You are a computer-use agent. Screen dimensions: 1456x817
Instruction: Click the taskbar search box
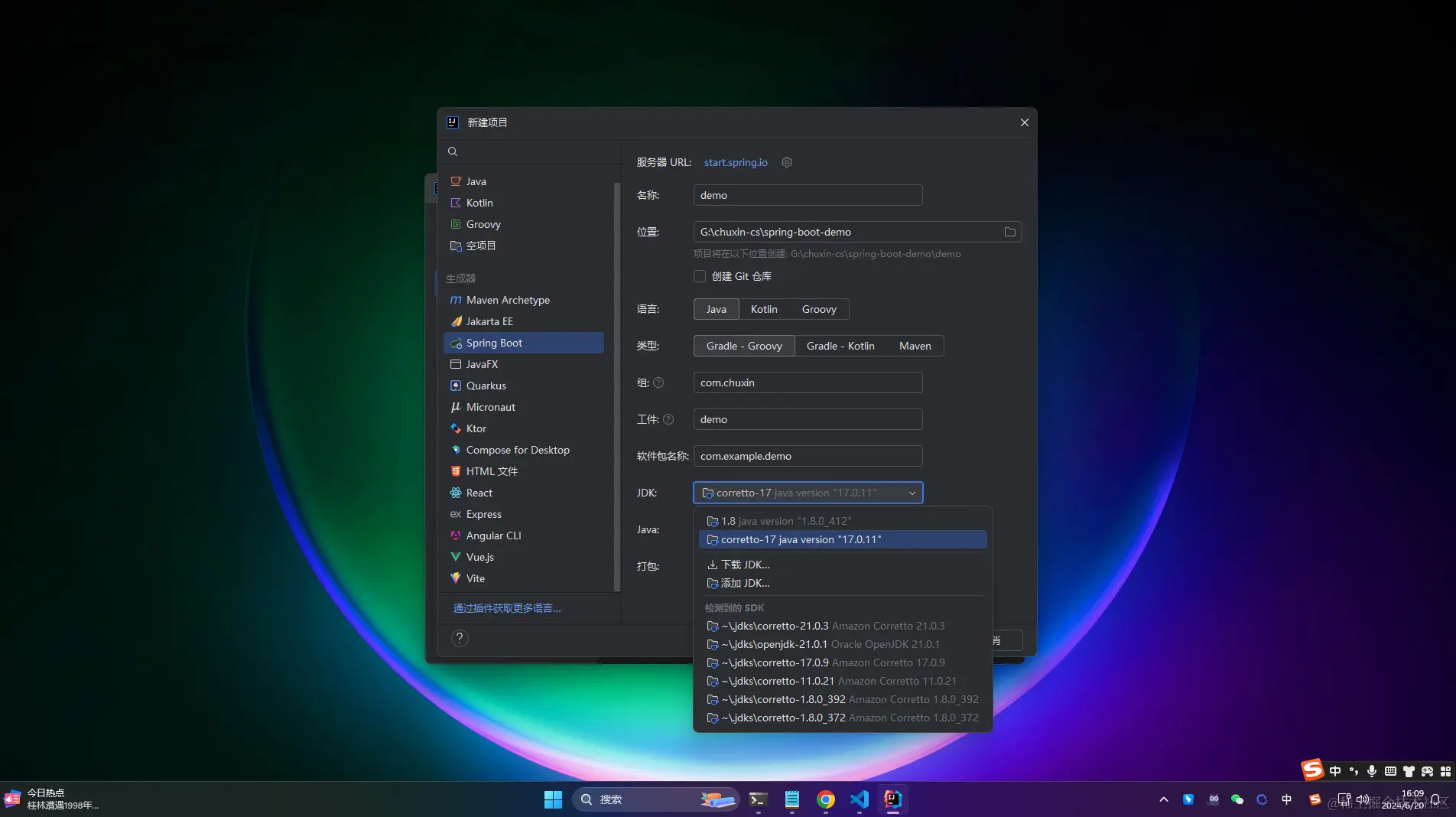pos(655,799)
